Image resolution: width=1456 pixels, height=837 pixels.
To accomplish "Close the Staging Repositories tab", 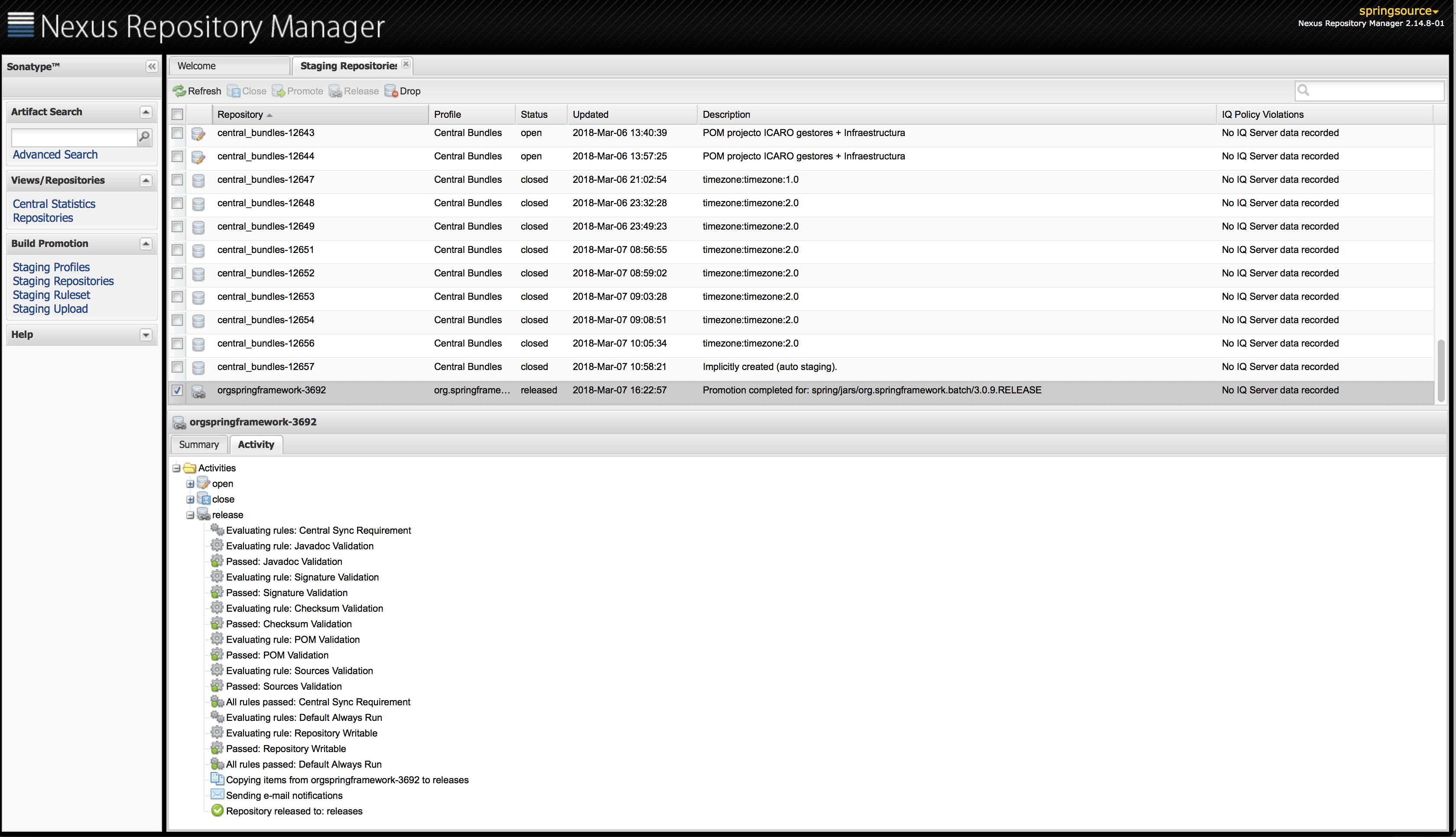I will click(406, 65).
